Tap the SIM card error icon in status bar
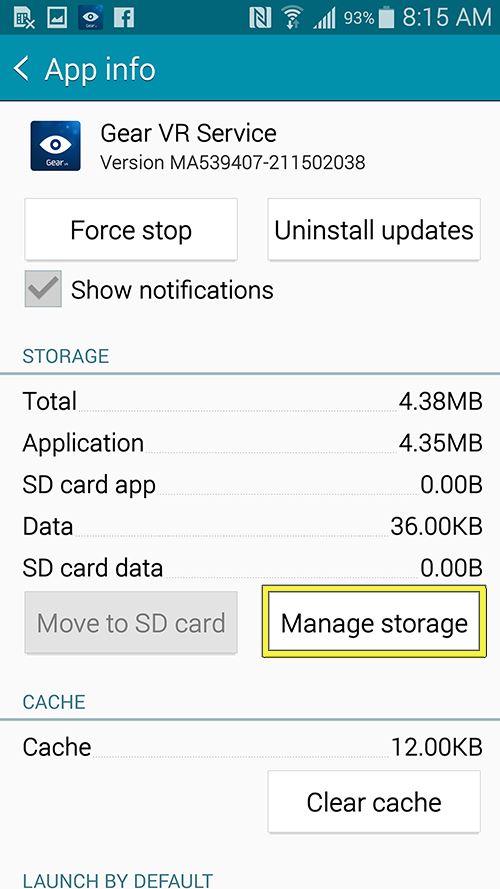Image resolution: width=500 pixels, height=889 pixels. click(24, 18)
